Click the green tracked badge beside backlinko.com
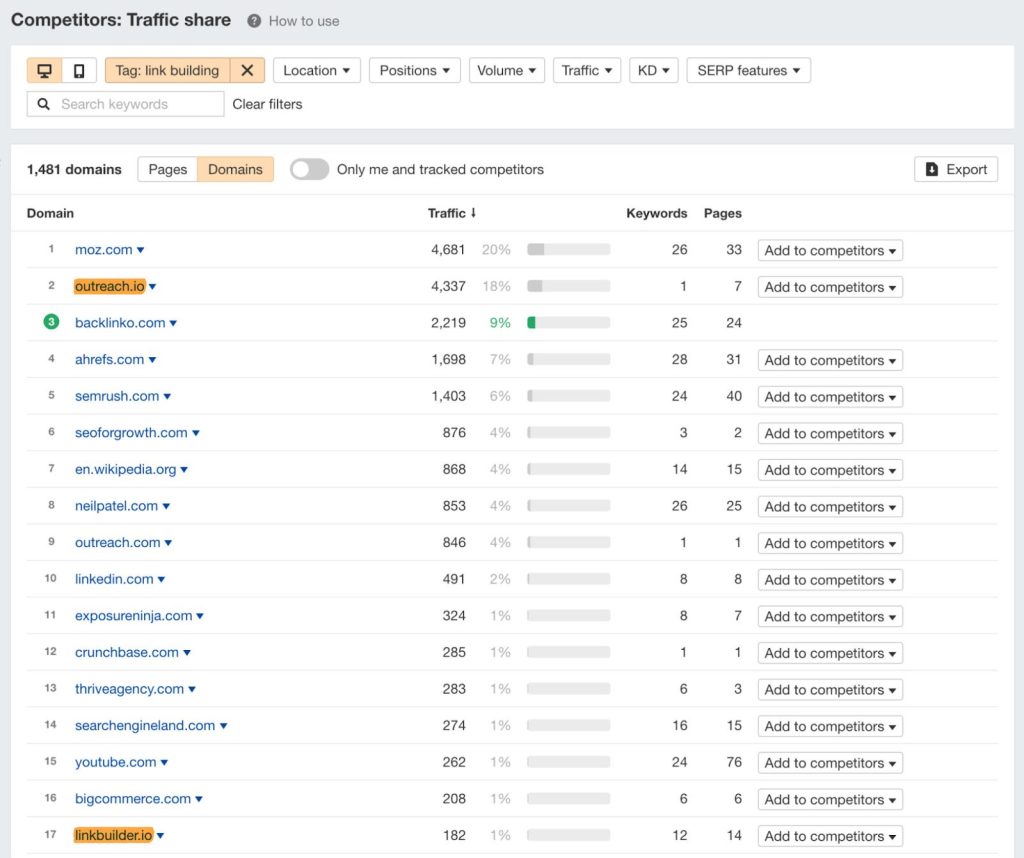 point(51,323)
